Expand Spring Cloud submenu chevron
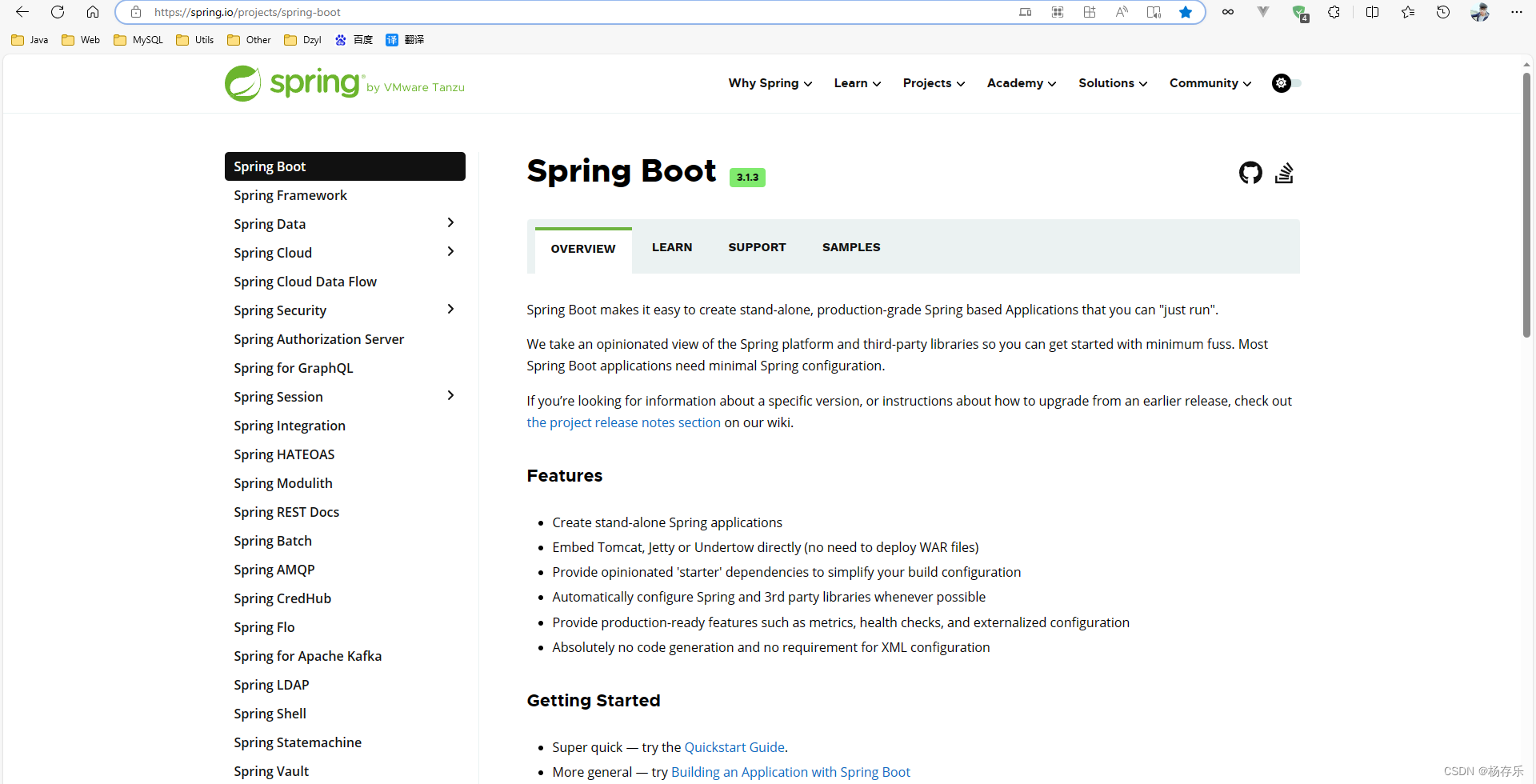The image size is (1536, 784). tap(450, 252)
